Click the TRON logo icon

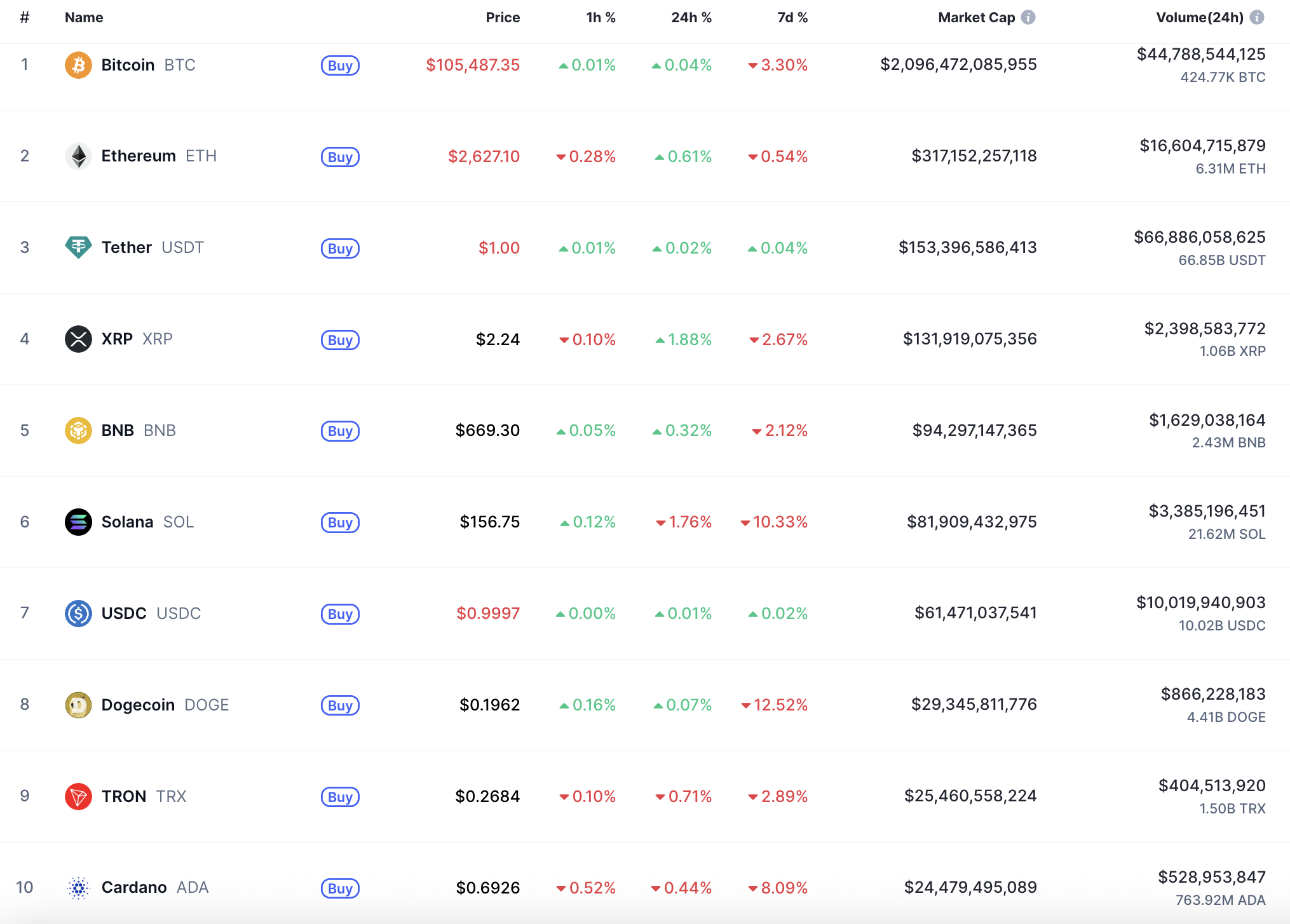click(78, 796)
